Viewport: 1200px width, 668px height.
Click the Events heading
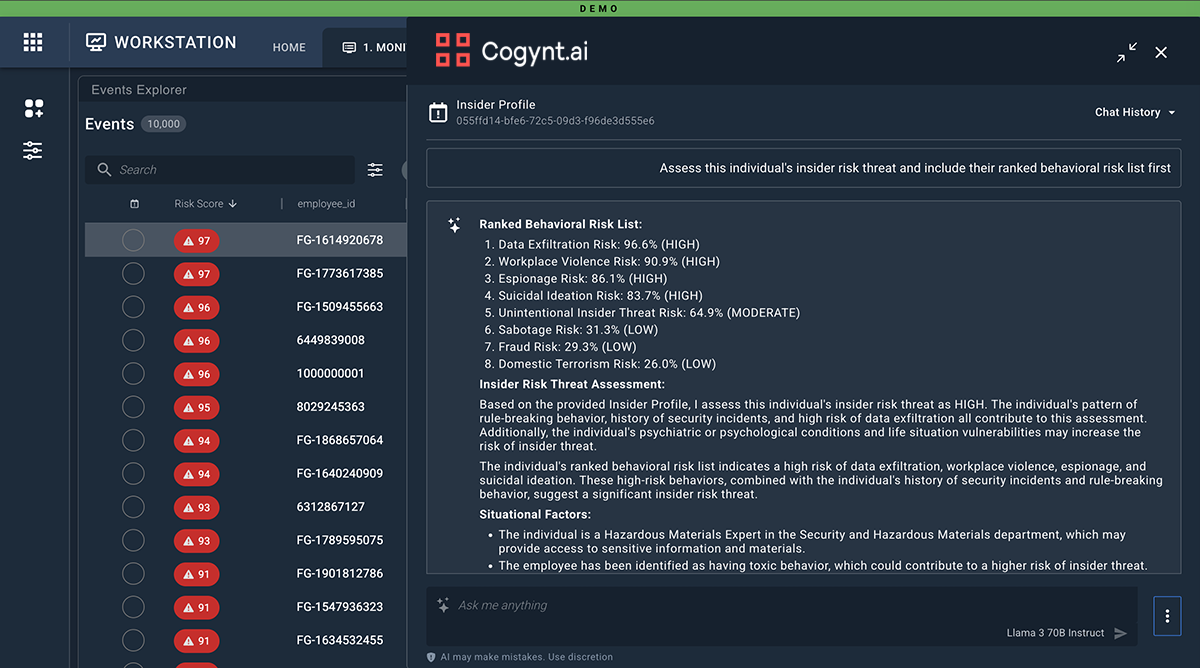coord(109,124)
